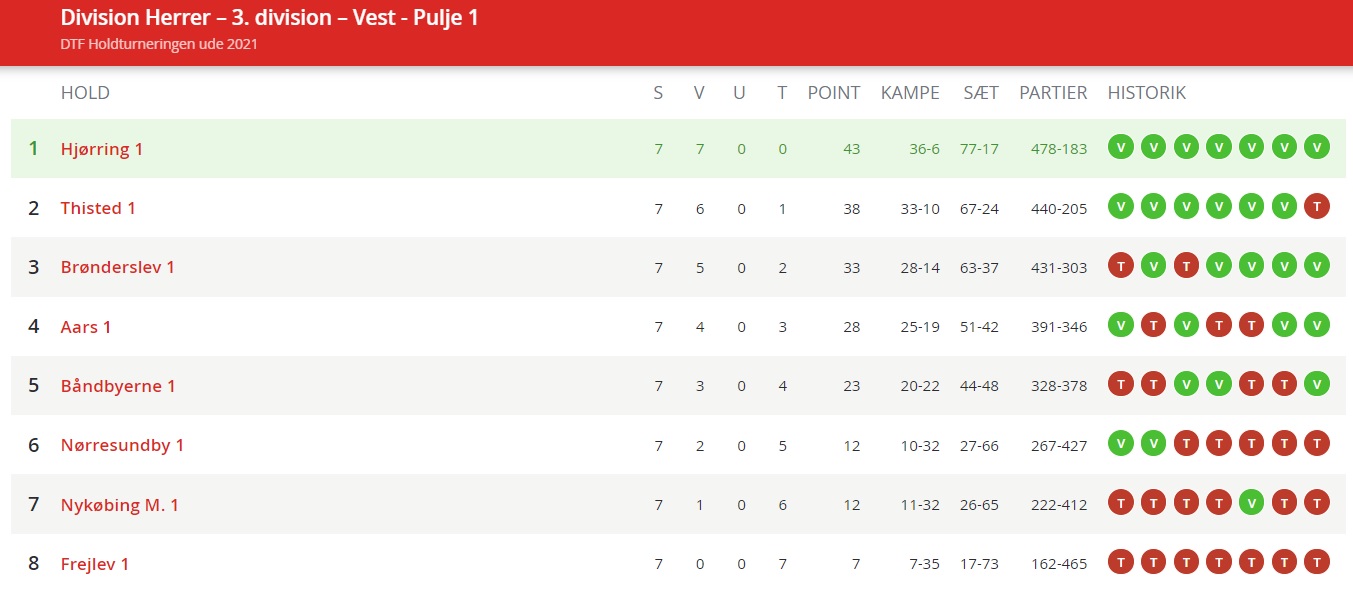1353x605 pixels.
Task: Click Nørresundby 1's first green V history badge
Action: click(1121, 444)
